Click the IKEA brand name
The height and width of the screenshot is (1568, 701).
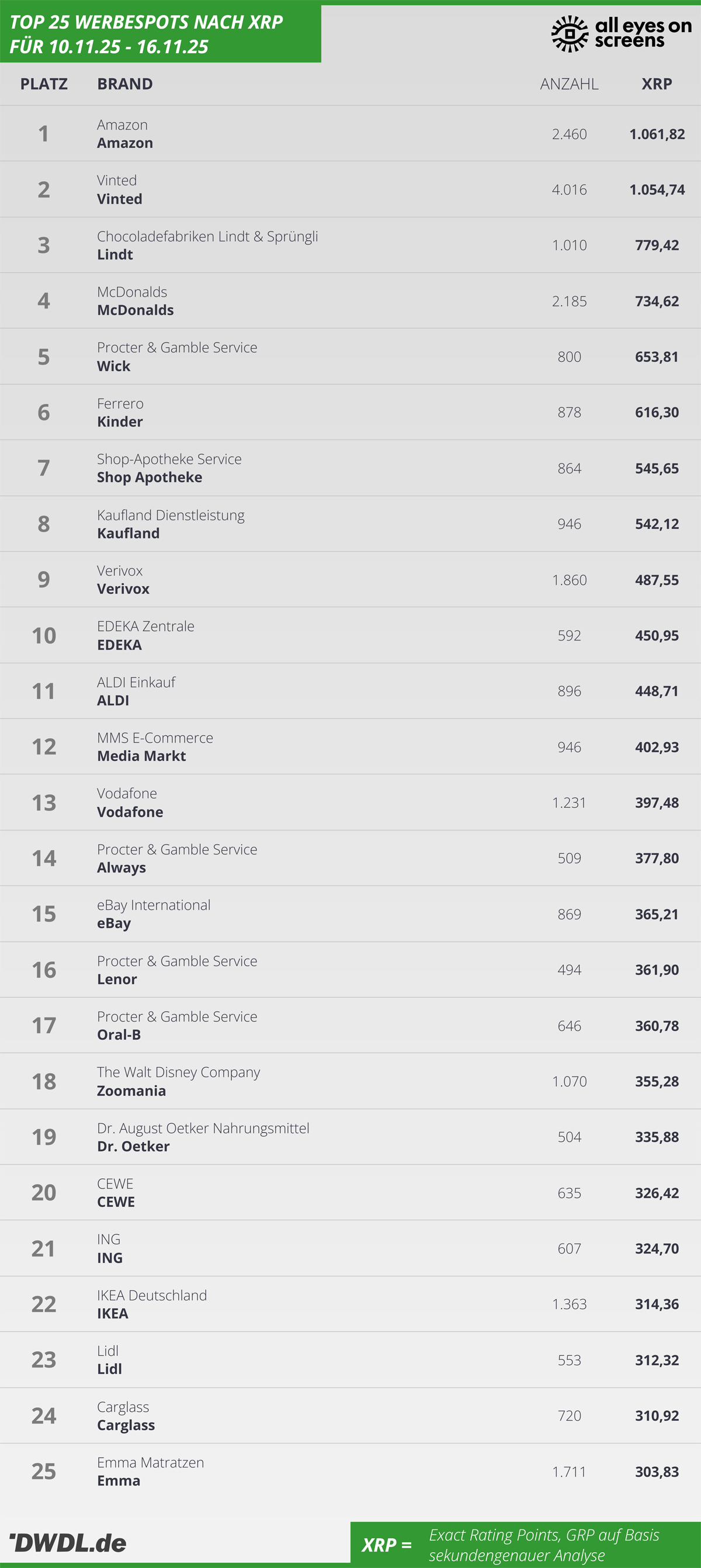pyautogui.click(x=113, y=1314)
